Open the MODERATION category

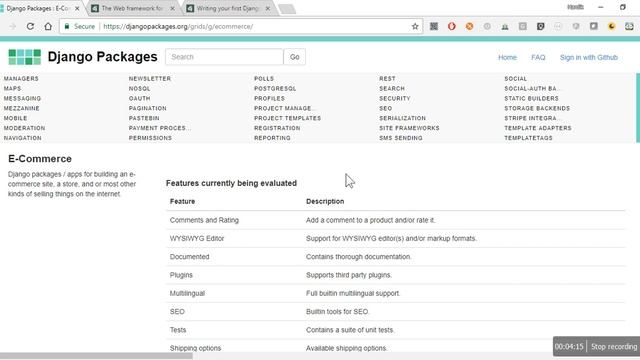pyautogui.click(x=24, y=128)
